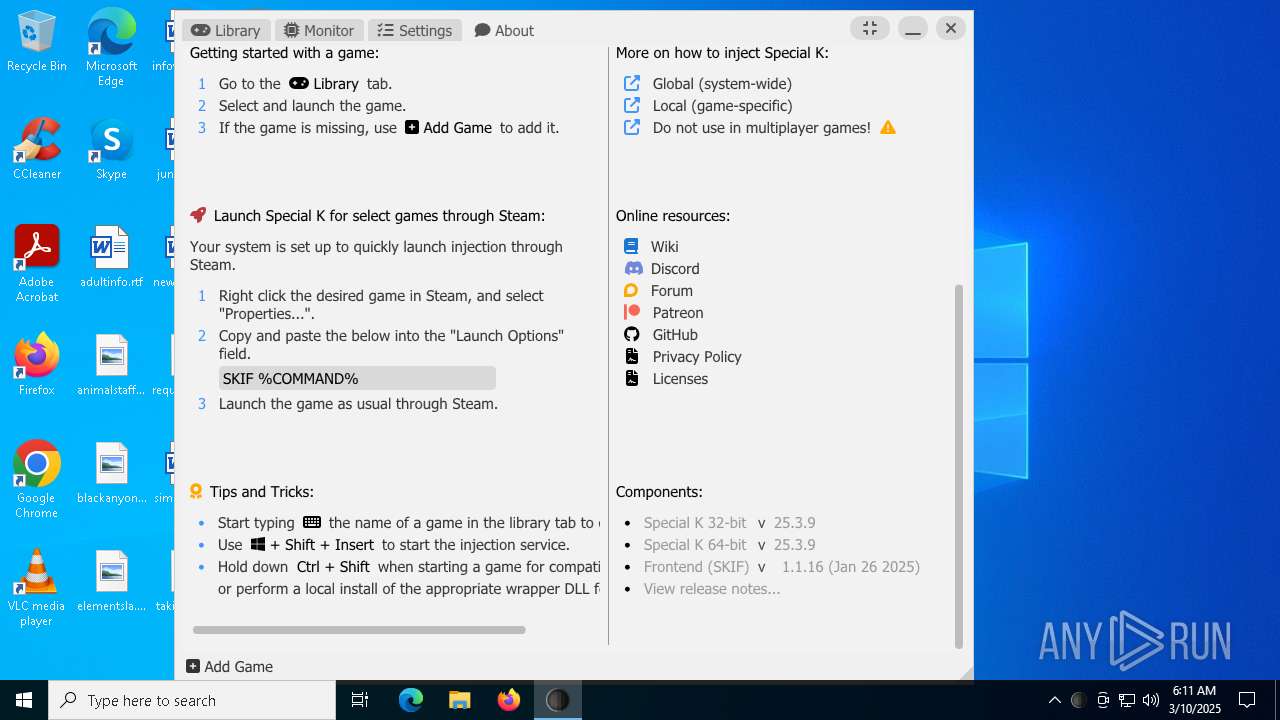This screenshot has height=720, width=1280.
Task: Open Google Chrome desktop shortcut
Action: coord(37,480)
